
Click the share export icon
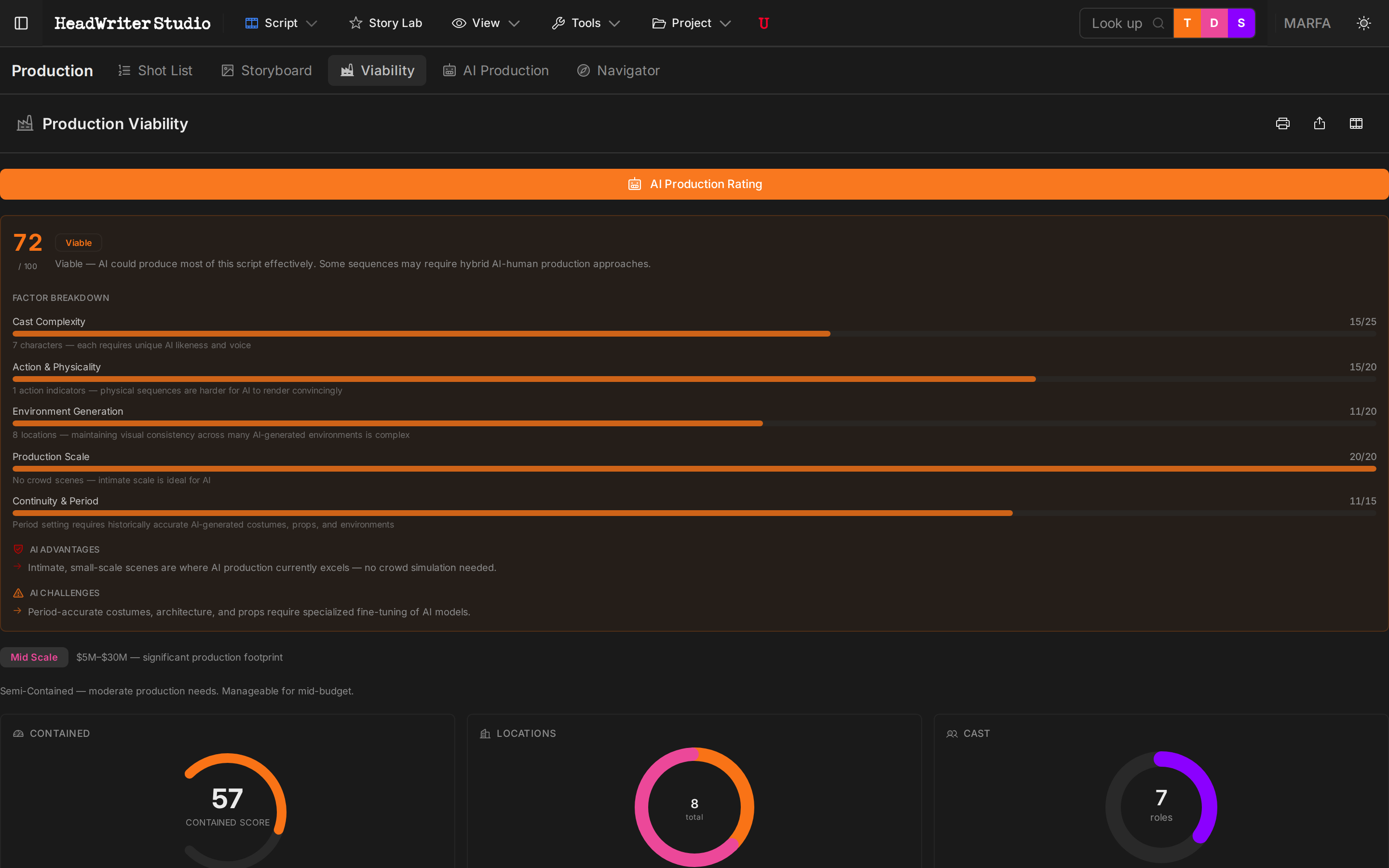(x=1319, y=123)
